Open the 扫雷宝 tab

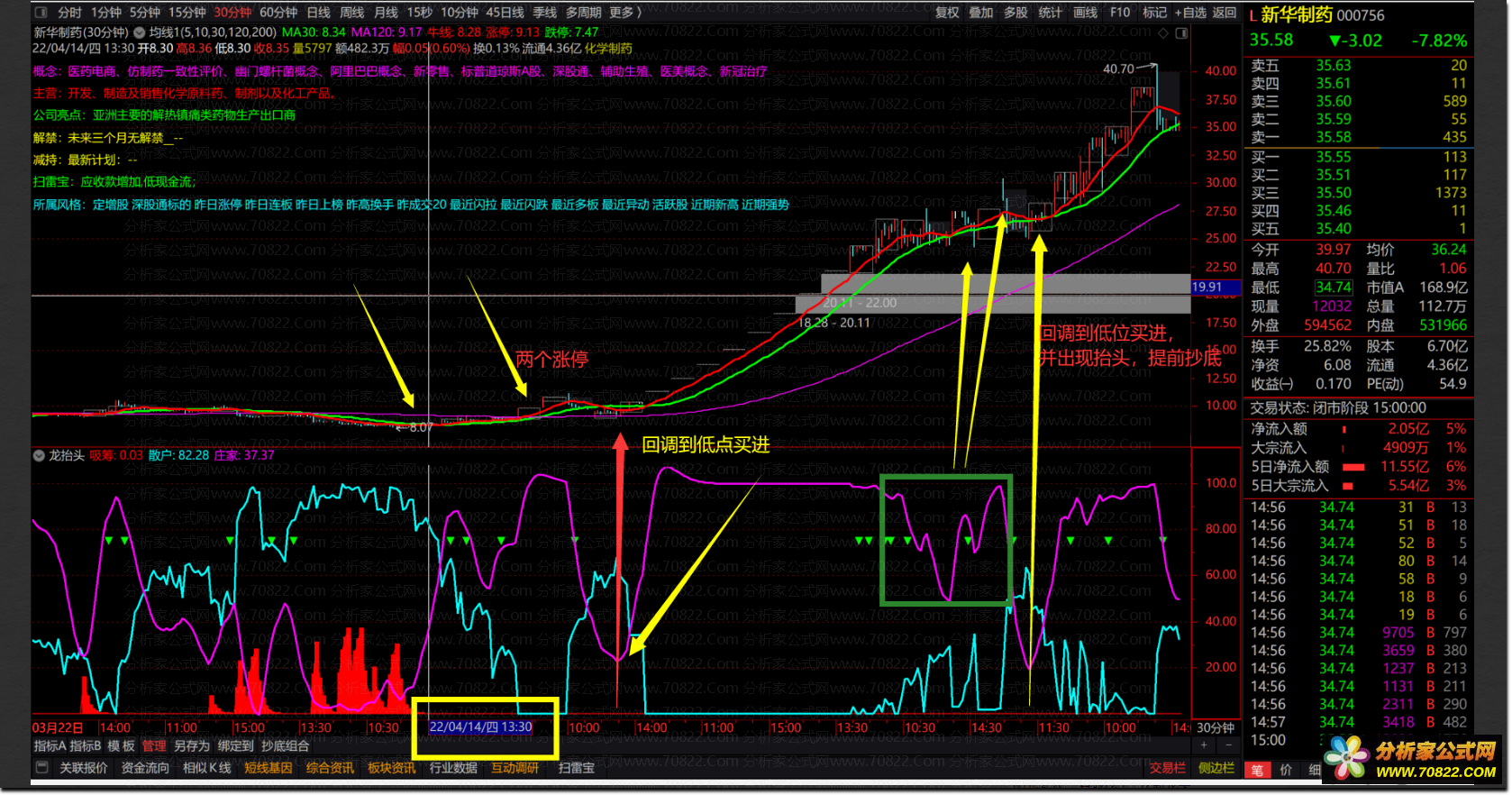tap(576, 768)
